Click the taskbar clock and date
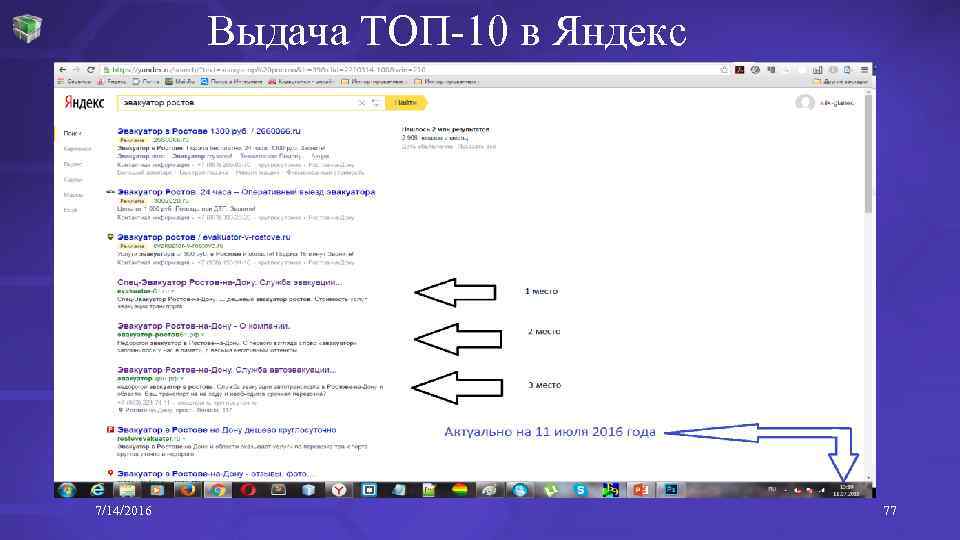The image size is (960, 540). (x=846, y=490)
